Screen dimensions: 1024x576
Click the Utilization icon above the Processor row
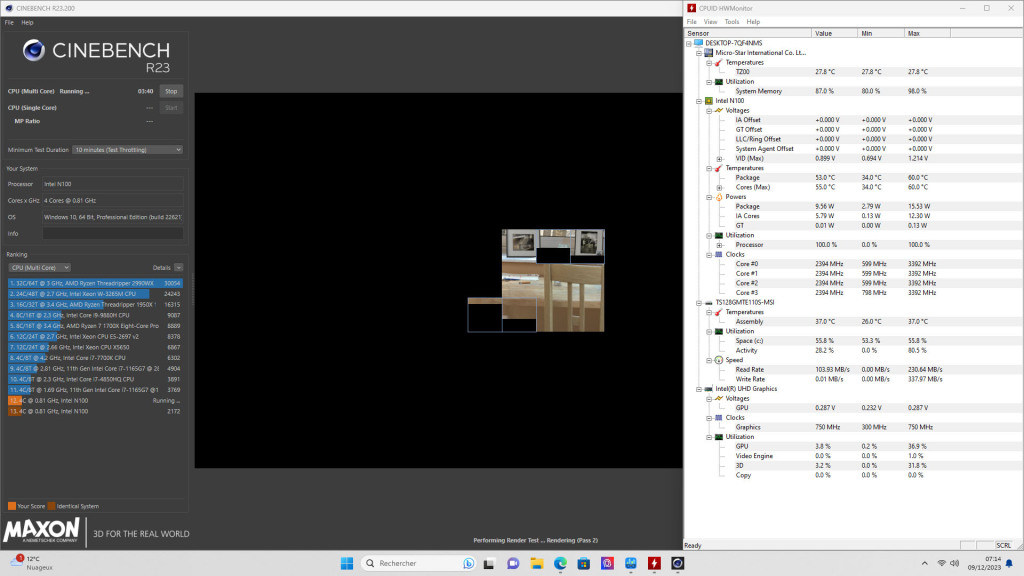click(x=718, y=236)
